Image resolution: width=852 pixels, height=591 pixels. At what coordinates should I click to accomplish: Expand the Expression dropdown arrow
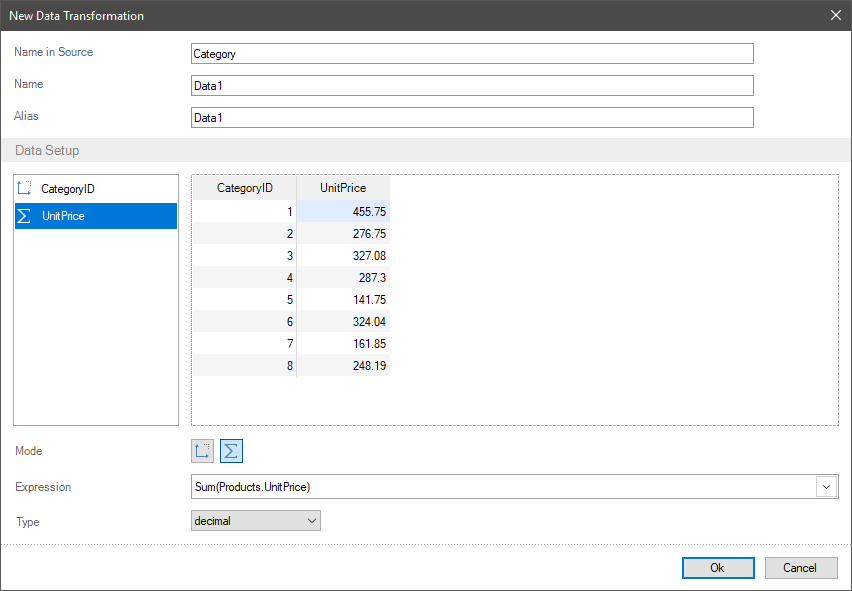(x=827, y=487)
